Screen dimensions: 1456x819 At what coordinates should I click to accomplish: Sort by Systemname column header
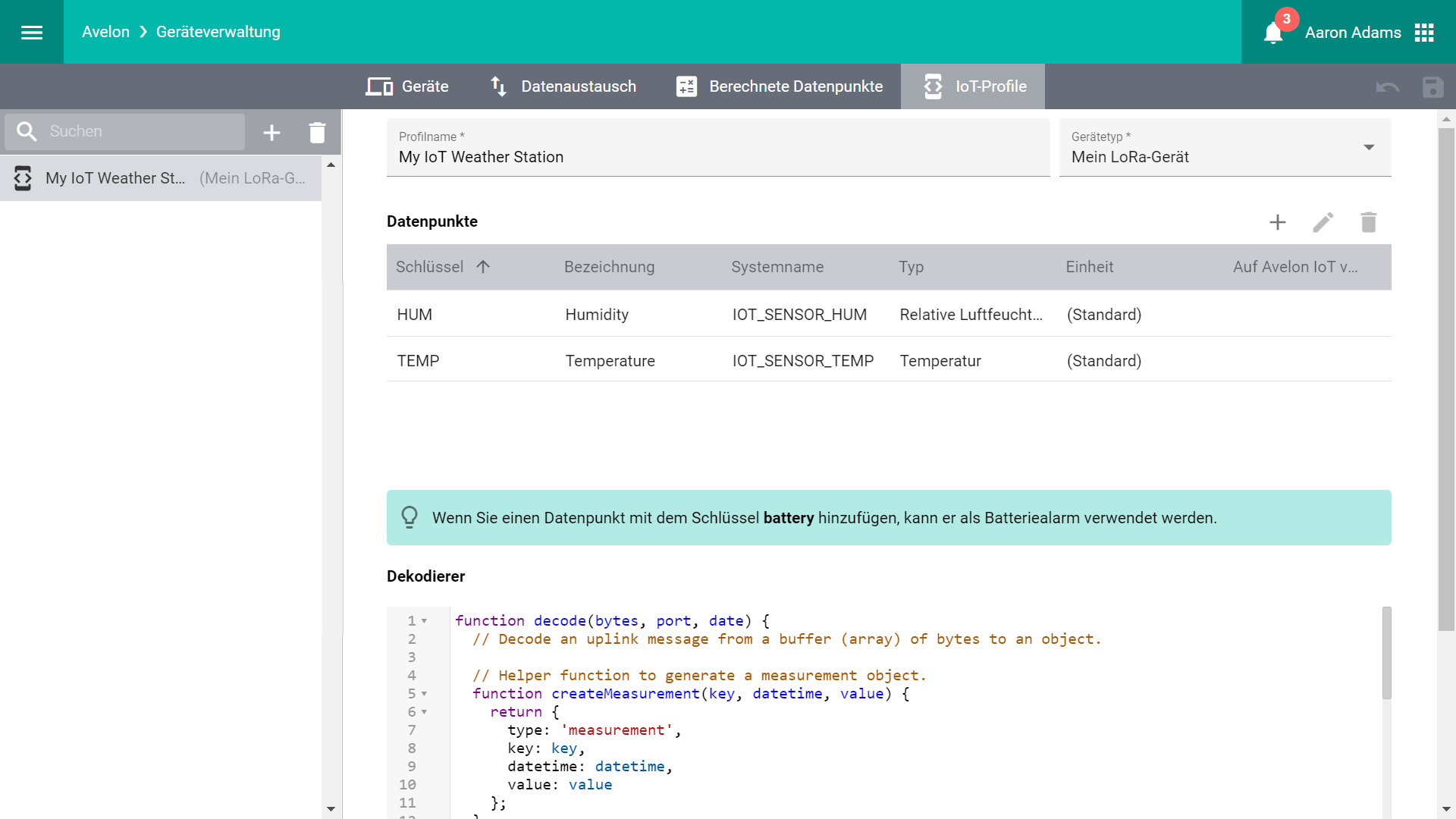[777, 267]
